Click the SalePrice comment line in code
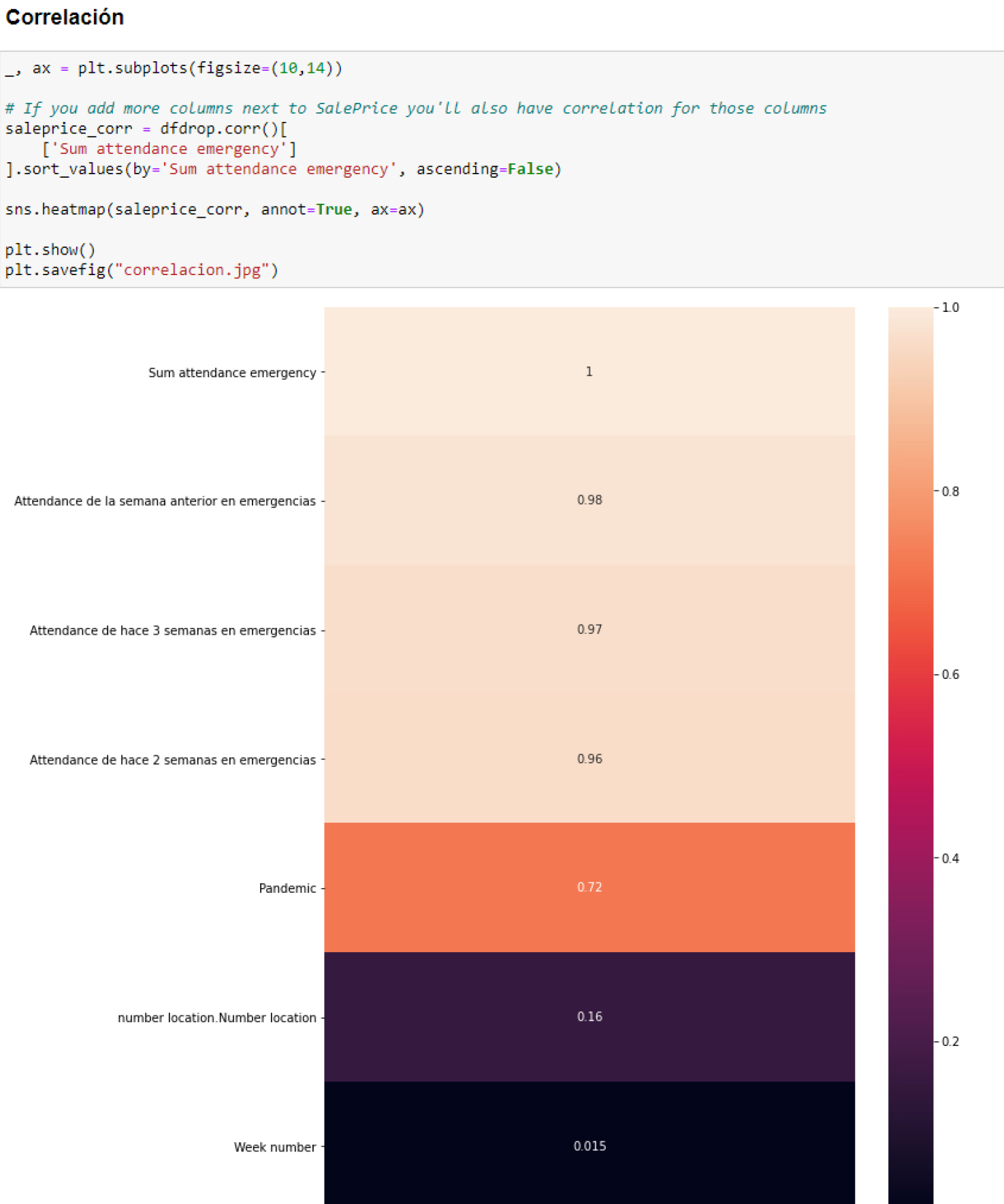 point(415,108)
